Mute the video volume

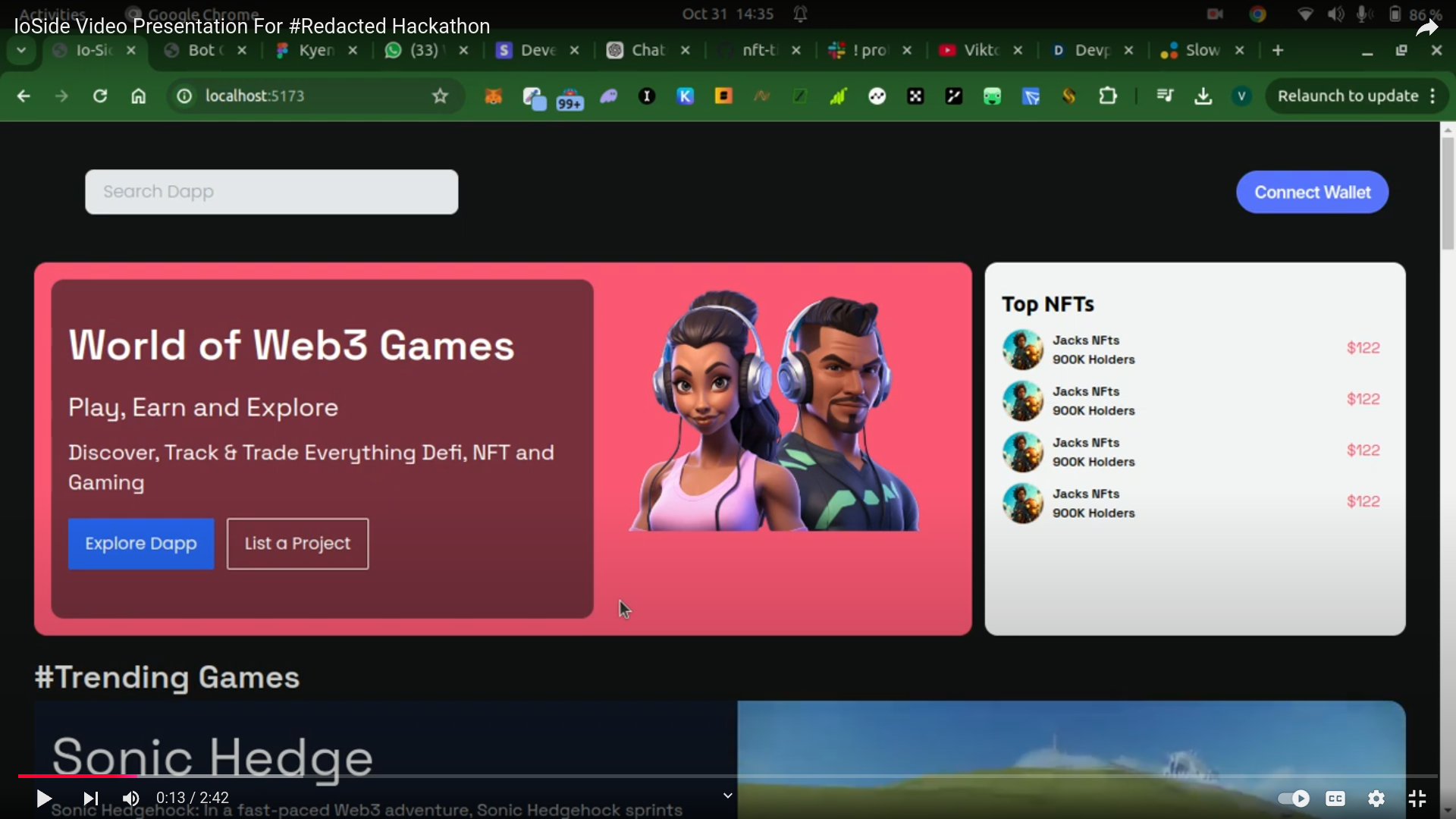(x=130, y=798)
